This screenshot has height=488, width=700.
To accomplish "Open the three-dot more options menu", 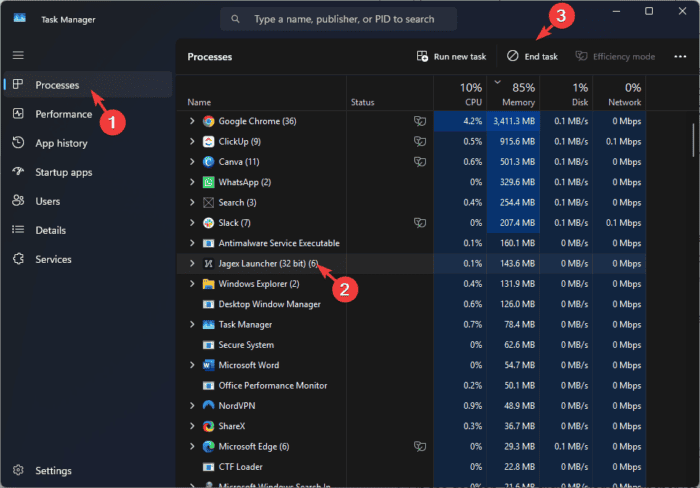I will click(680, 57).
